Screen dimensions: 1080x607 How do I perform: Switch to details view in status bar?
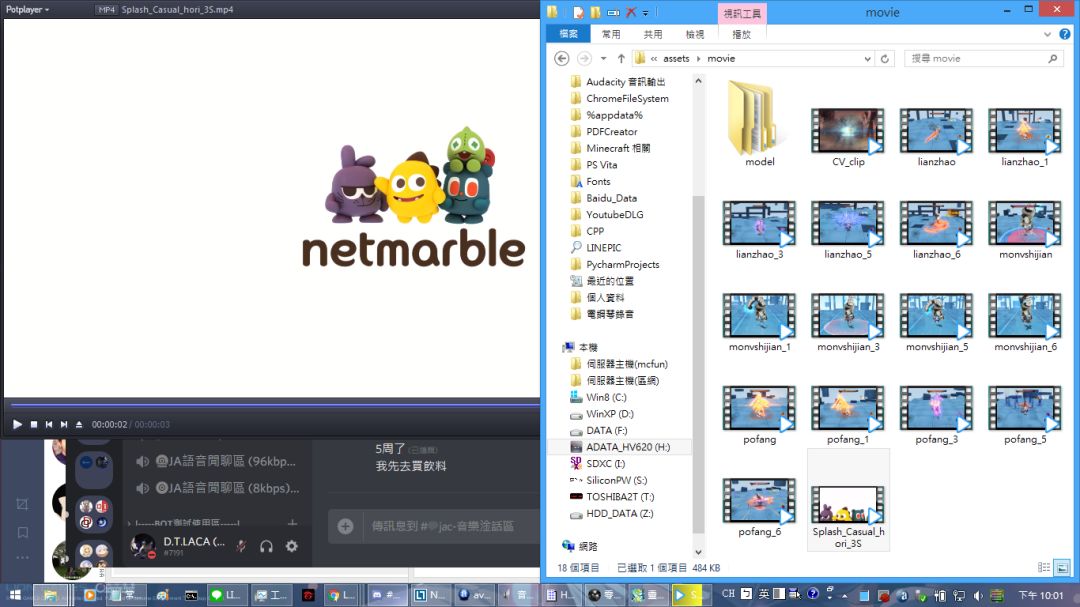(x=1044, y=568)
